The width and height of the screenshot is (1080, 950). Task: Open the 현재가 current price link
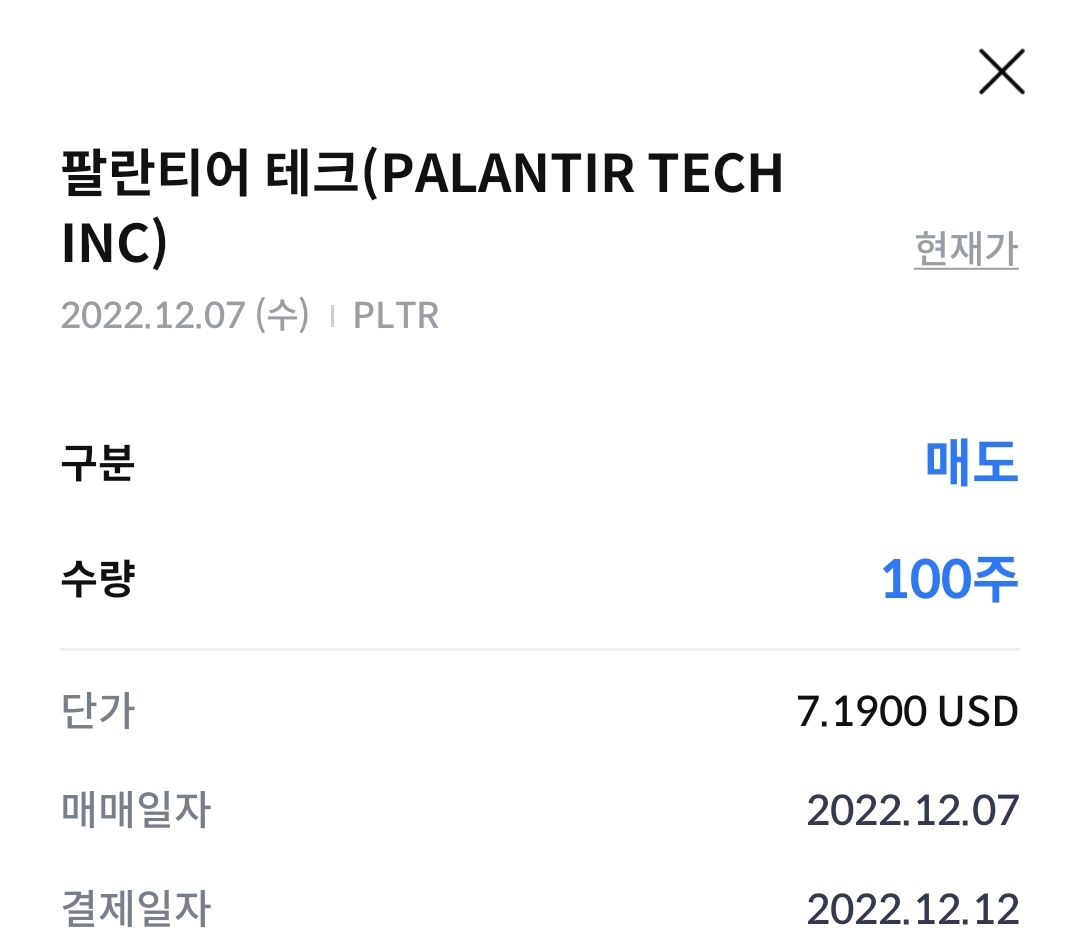coord(966,249)
